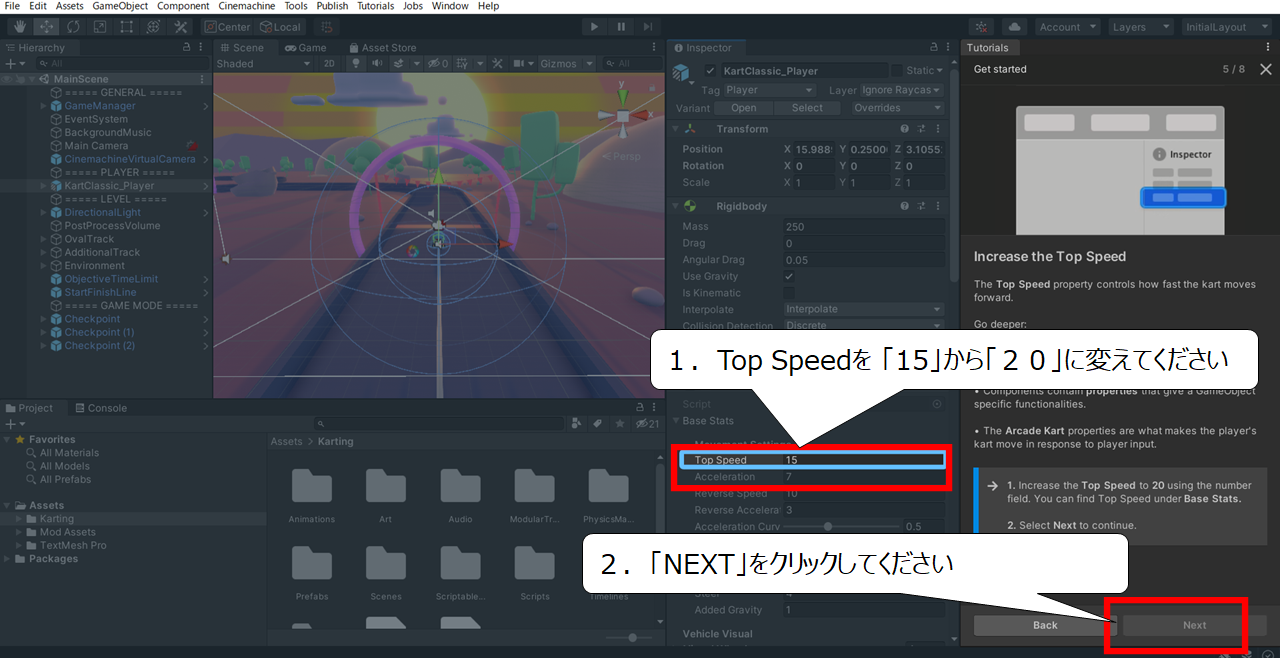Enable the Static checkbox
Viewport: 1280px width, 658px height.
pyautogui.click(x=897, y=71)
